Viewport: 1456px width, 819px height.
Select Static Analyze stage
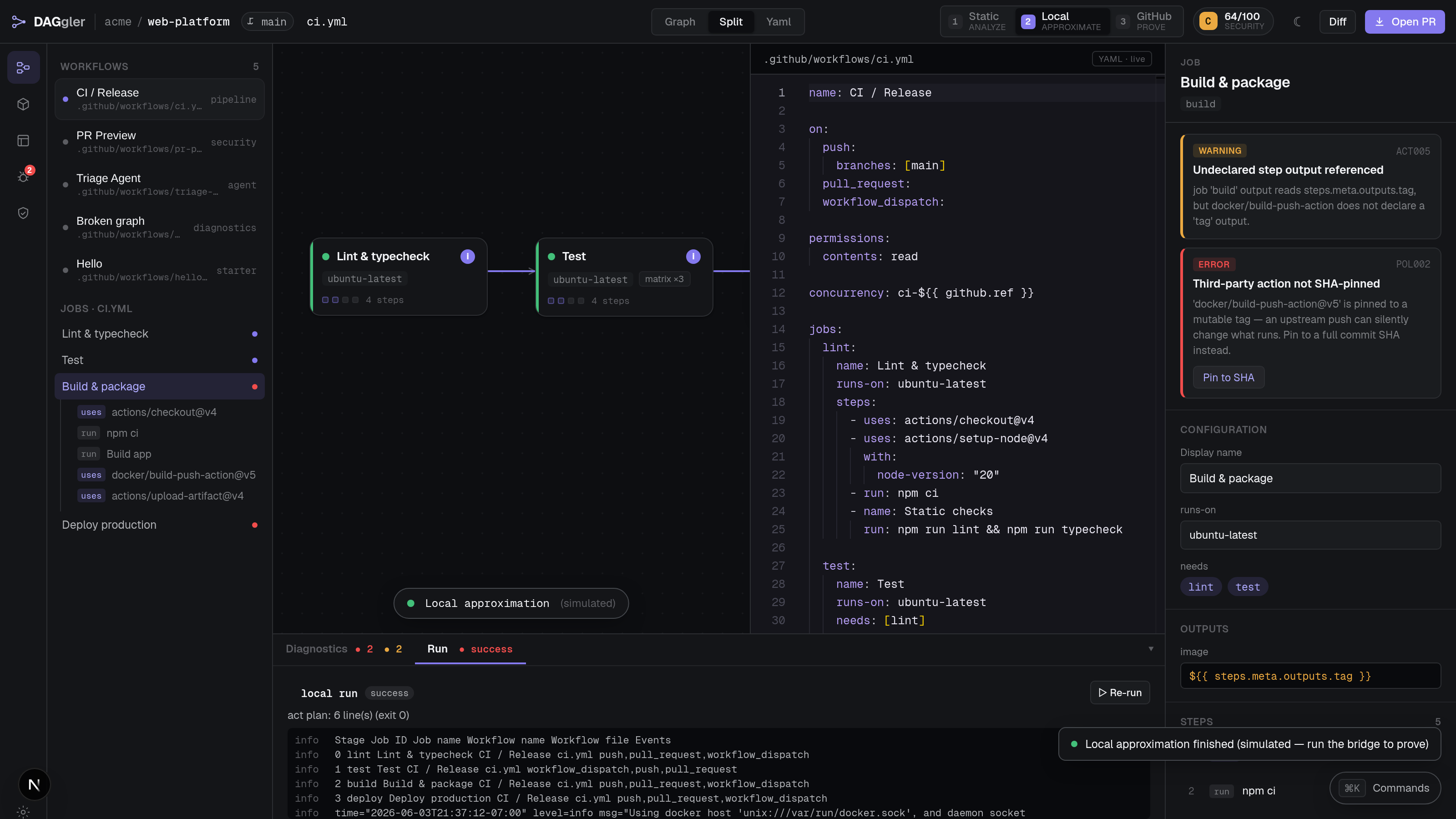pyautogui.click(x=978, y=21)
